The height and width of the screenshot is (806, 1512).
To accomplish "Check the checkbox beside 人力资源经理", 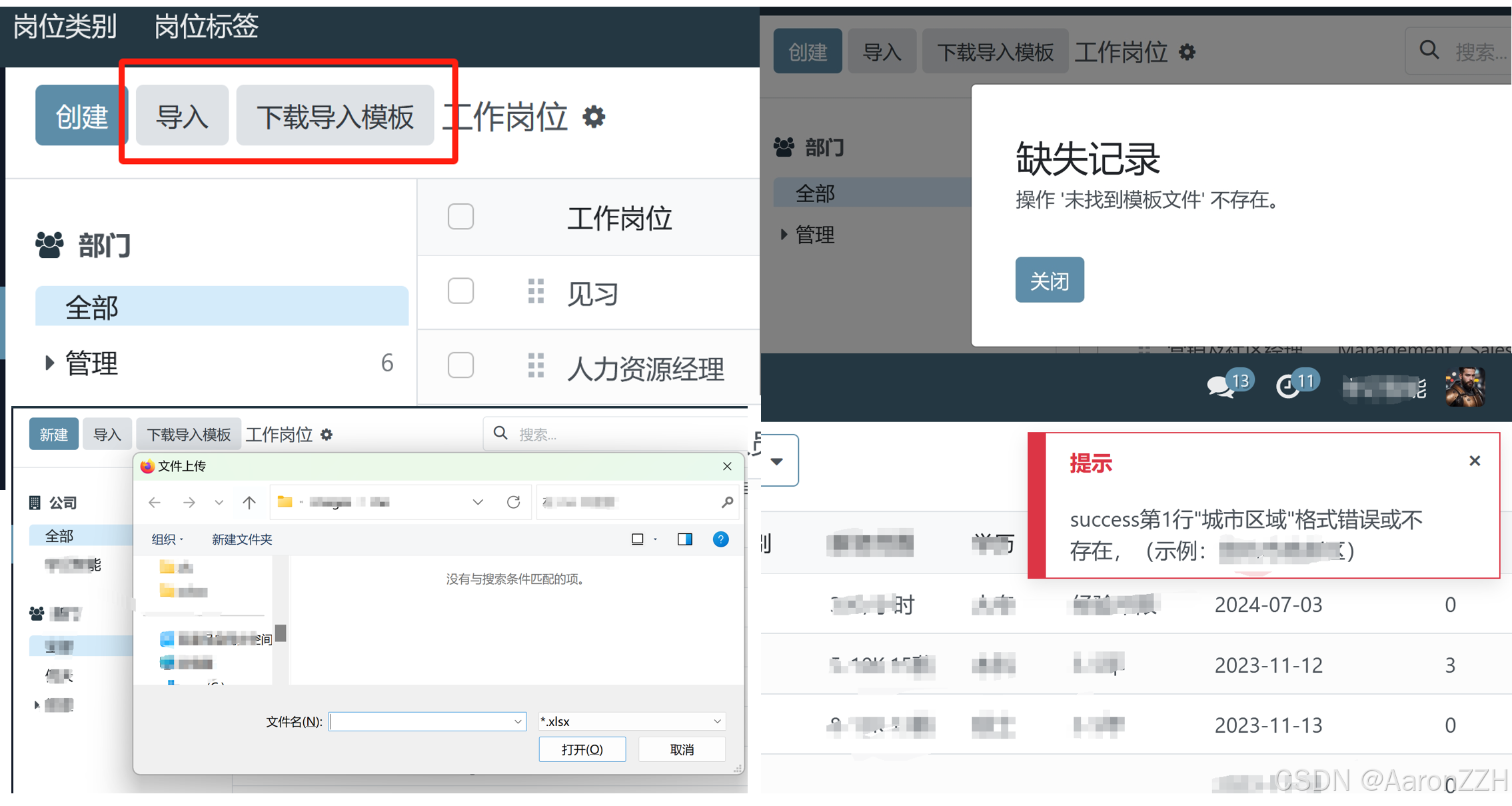I will pos(460,365).
